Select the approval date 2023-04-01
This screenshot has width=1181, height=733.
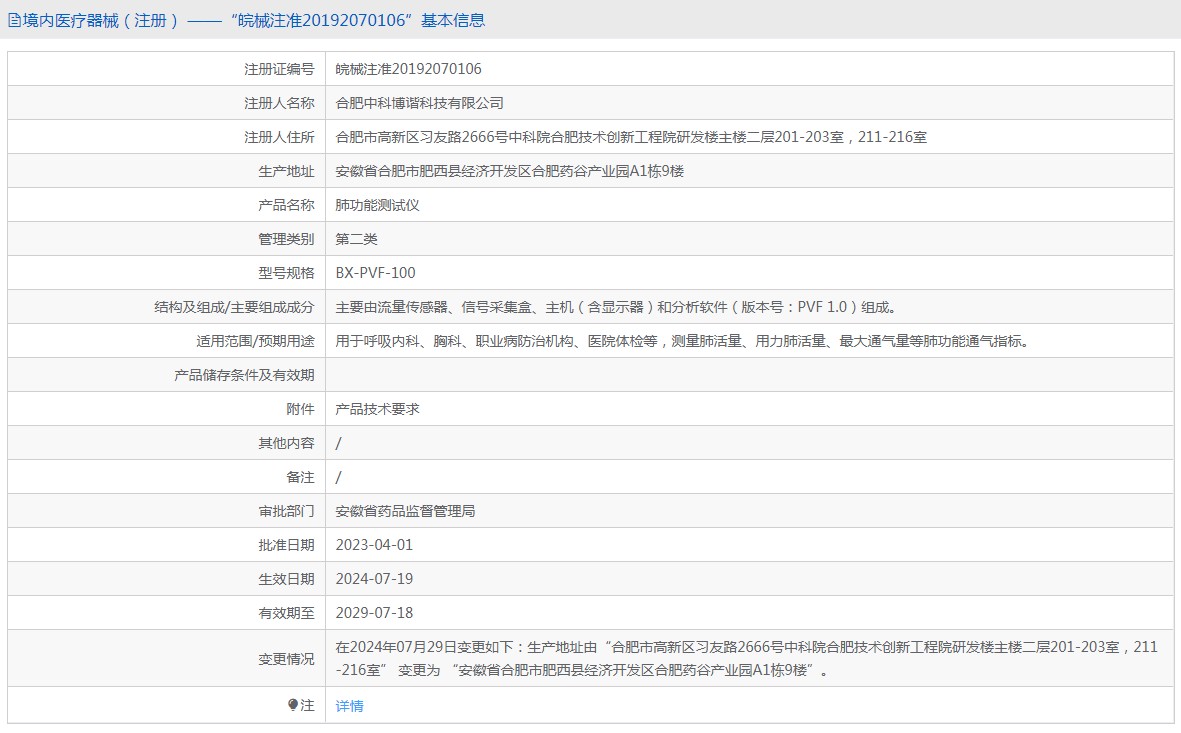pyautogui.click(x=374, y=545)
